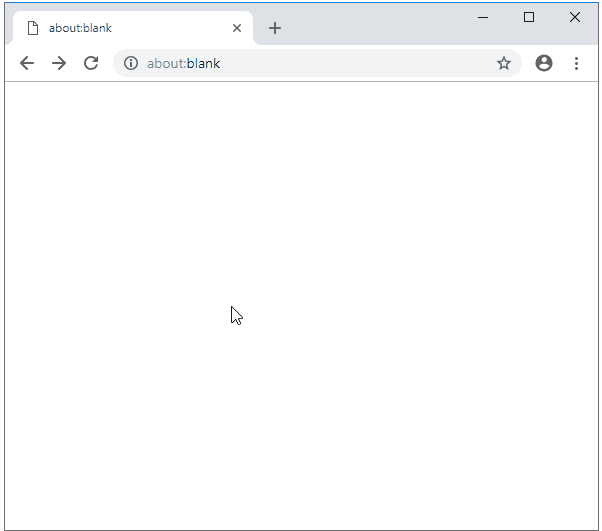Image resolution: width=602 pixels, height=531 pixels.
Task: Select the about:blank tab
Action: (130, 28)
